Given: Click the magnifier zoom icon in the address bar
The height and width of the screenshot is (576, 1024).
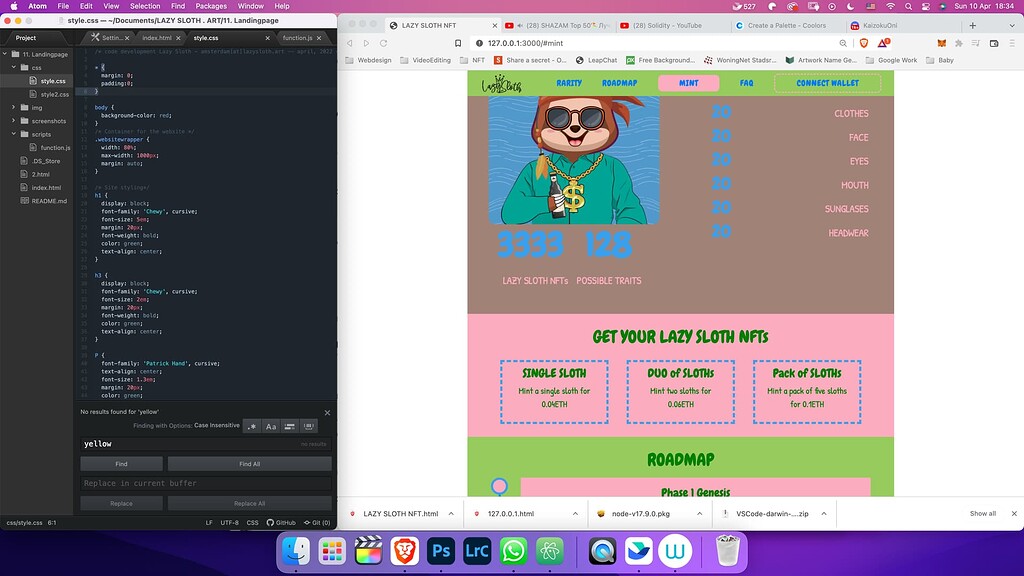Looking at the screenshot, I should [x=843, y=44].
